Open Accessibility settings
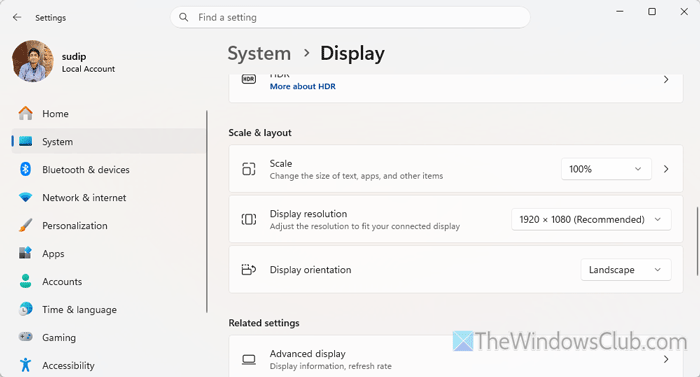 click(x=109, y=365)
